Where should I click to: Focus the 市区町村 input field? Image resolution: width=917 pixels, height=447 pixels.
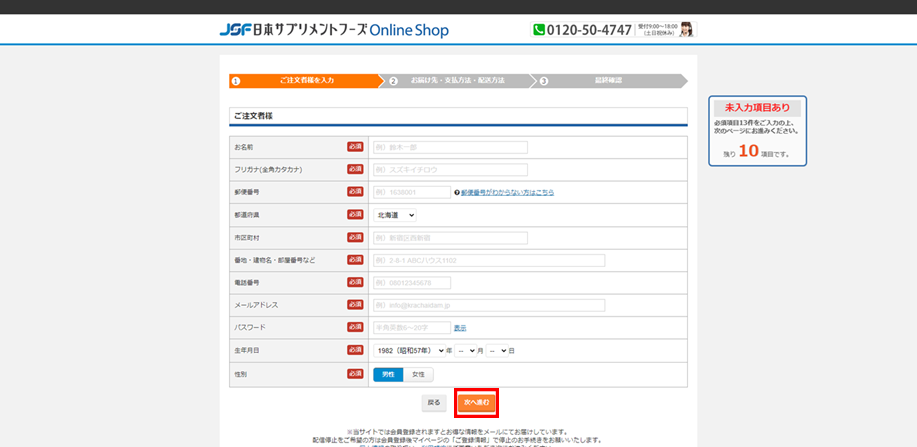click(x=450, y=238)
